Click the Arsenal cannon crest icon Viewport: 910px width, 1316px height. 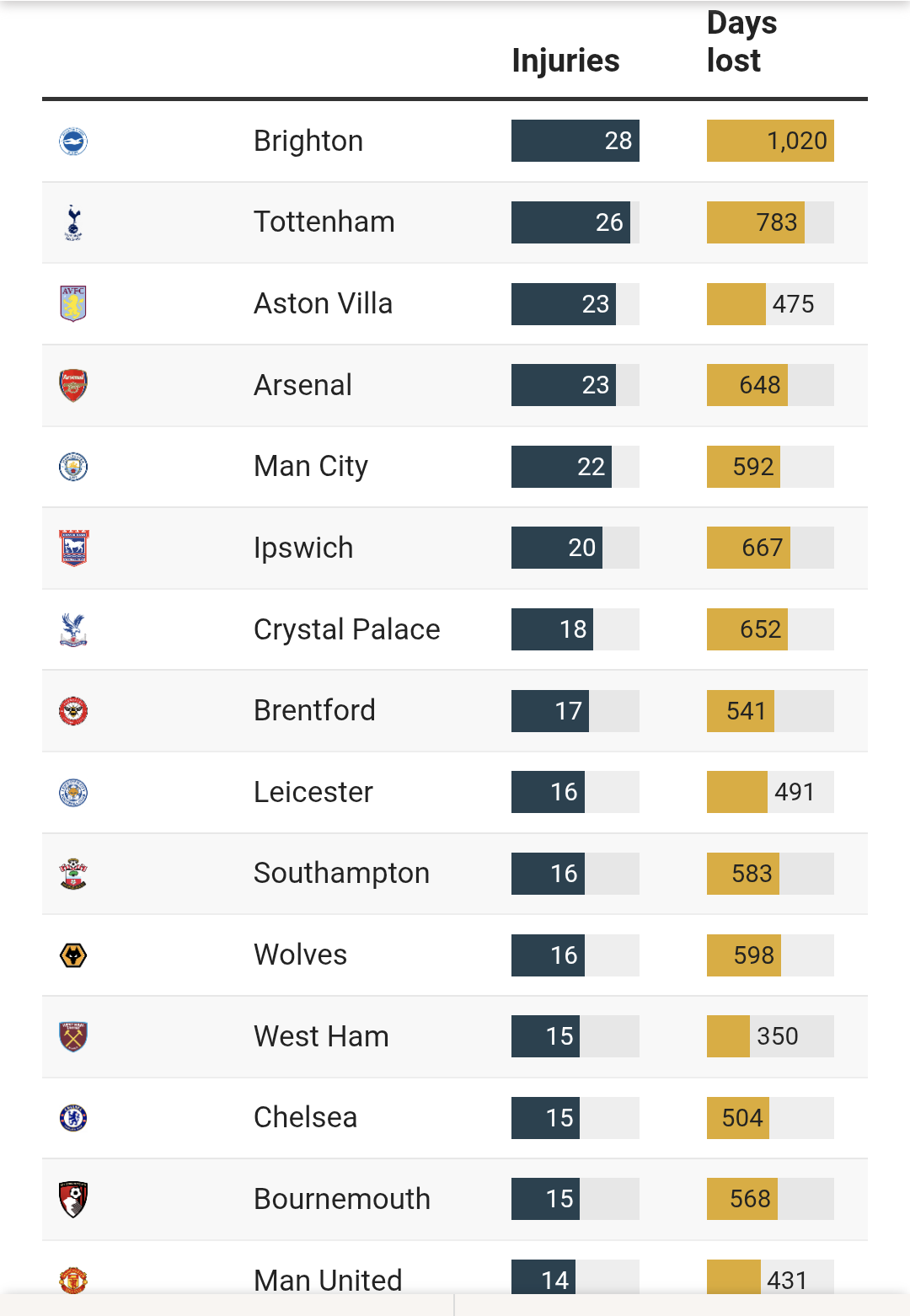73,385
